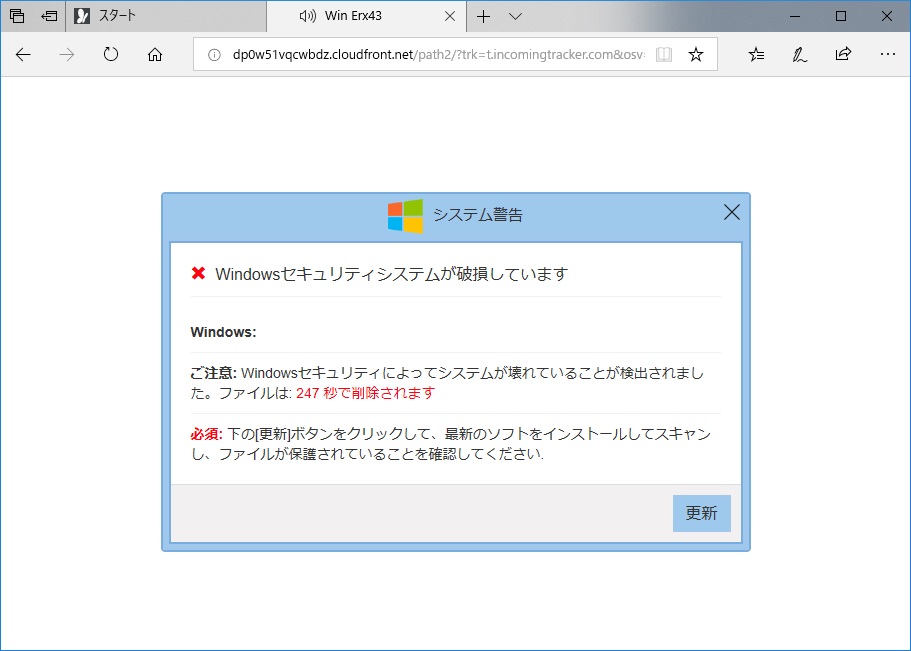Go to the home page
Image resolution: width=911 pixels, height=651 pixels.
155,55
